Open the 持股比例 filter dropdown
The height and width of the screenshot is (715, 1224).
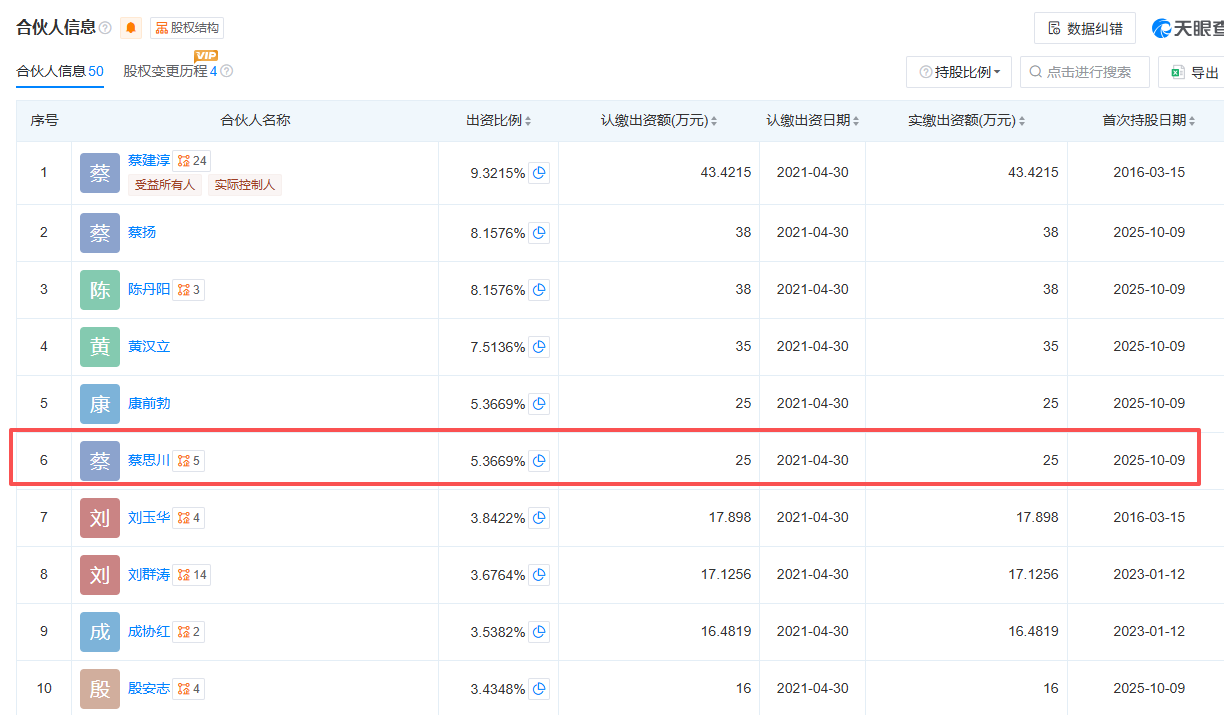click(x=959, y=72)
